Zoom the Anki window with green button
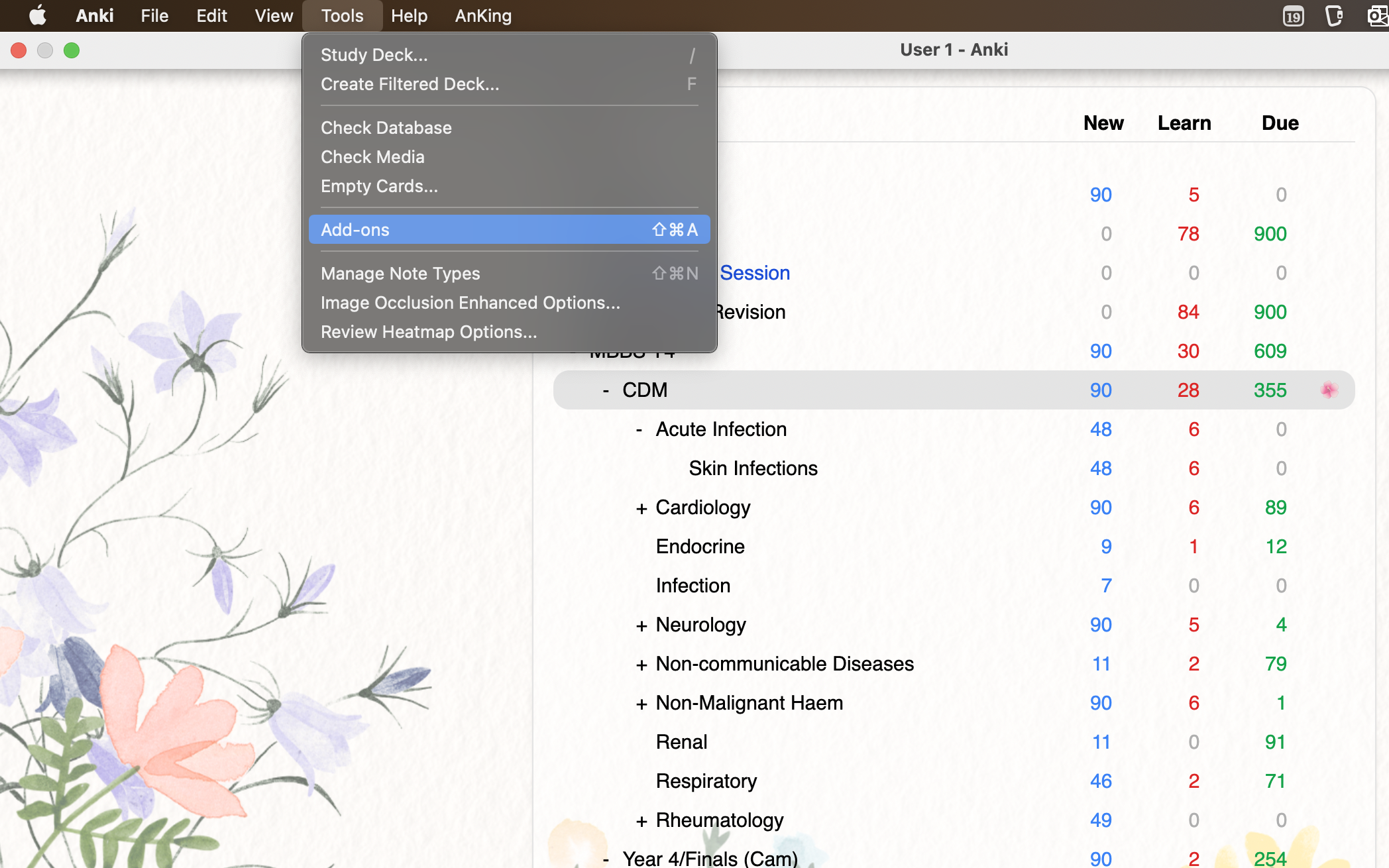Screen dimensions: 1389x868 click(72, 50)
